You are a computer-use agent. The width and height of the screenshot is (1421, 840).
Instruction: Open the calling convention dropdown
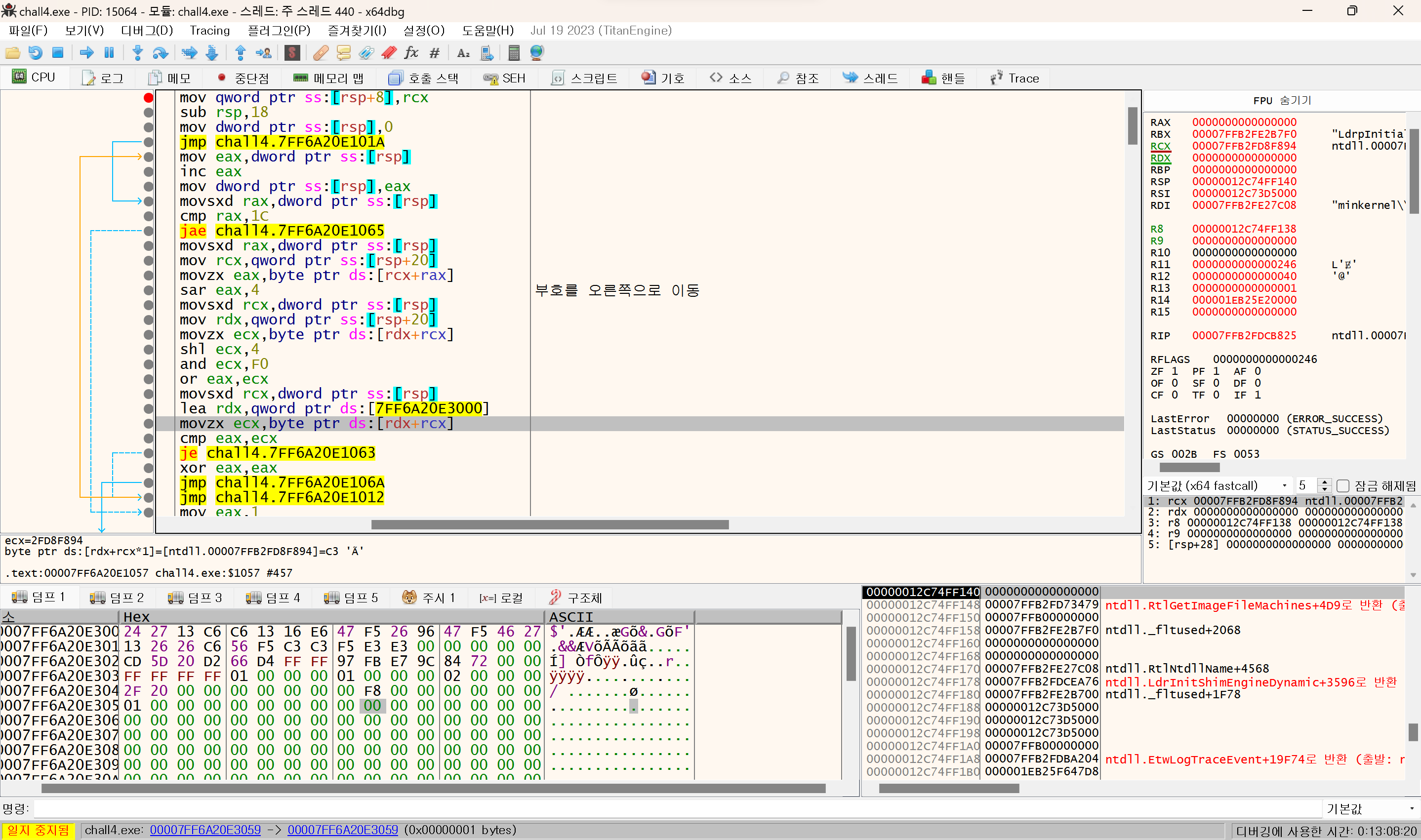coord(1284,485)
